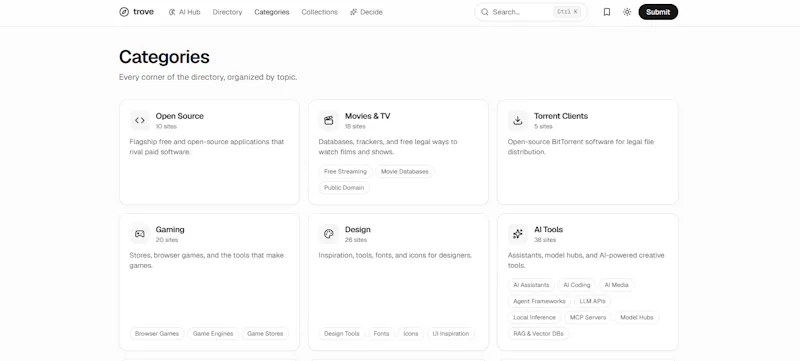Click the '20 sites' count text

pos(166,240)
